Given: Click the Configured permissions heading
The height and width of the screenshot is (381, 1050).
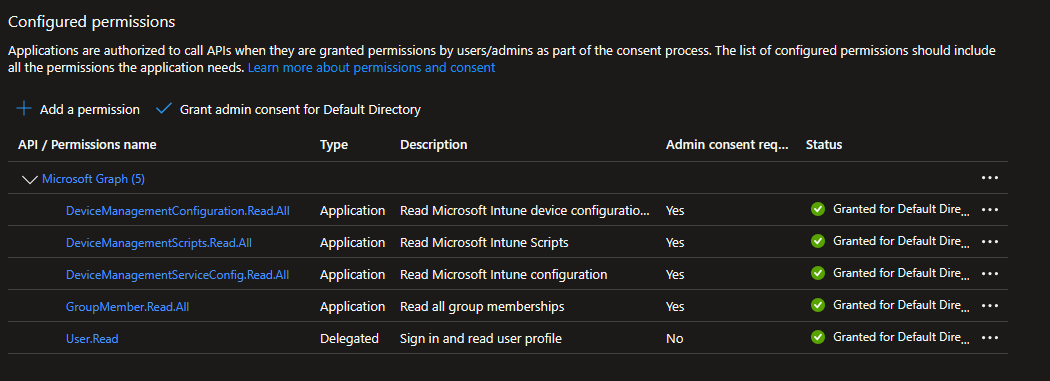Looking at the screenshot, I should pos(92,22).
